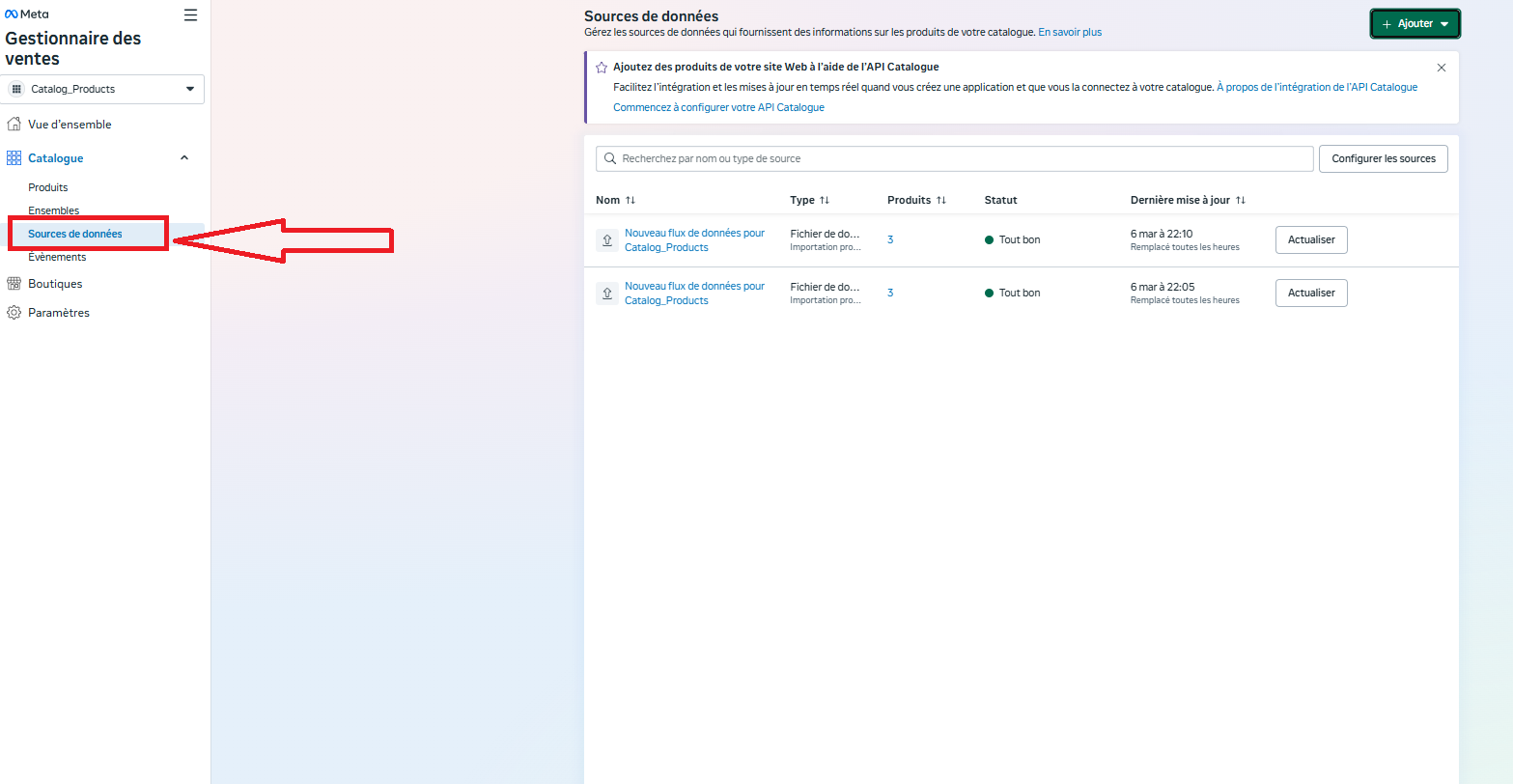Sort the table by Nom column arrows

[x=630, y=200]
